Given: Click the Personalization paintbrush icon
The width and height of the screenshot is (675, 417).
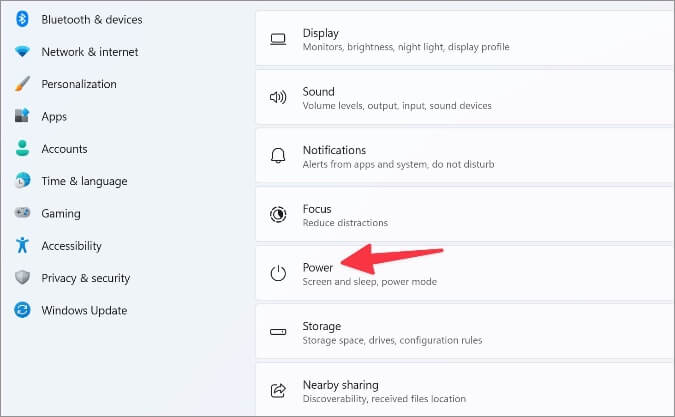Looking at the screenshot, I should pos(22,84).
